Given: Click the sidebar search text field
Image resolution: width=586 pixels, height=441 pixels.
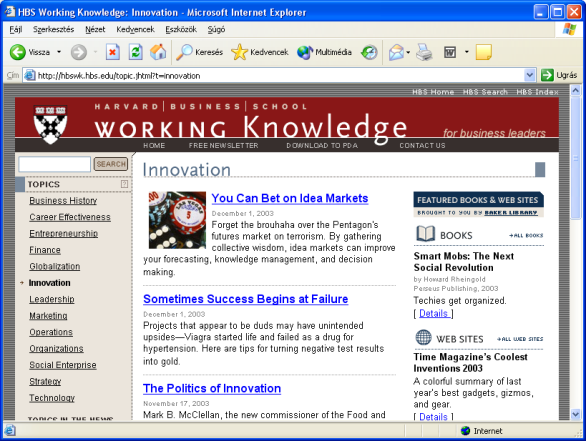Looking at the screenshot, I should (55, 164).
